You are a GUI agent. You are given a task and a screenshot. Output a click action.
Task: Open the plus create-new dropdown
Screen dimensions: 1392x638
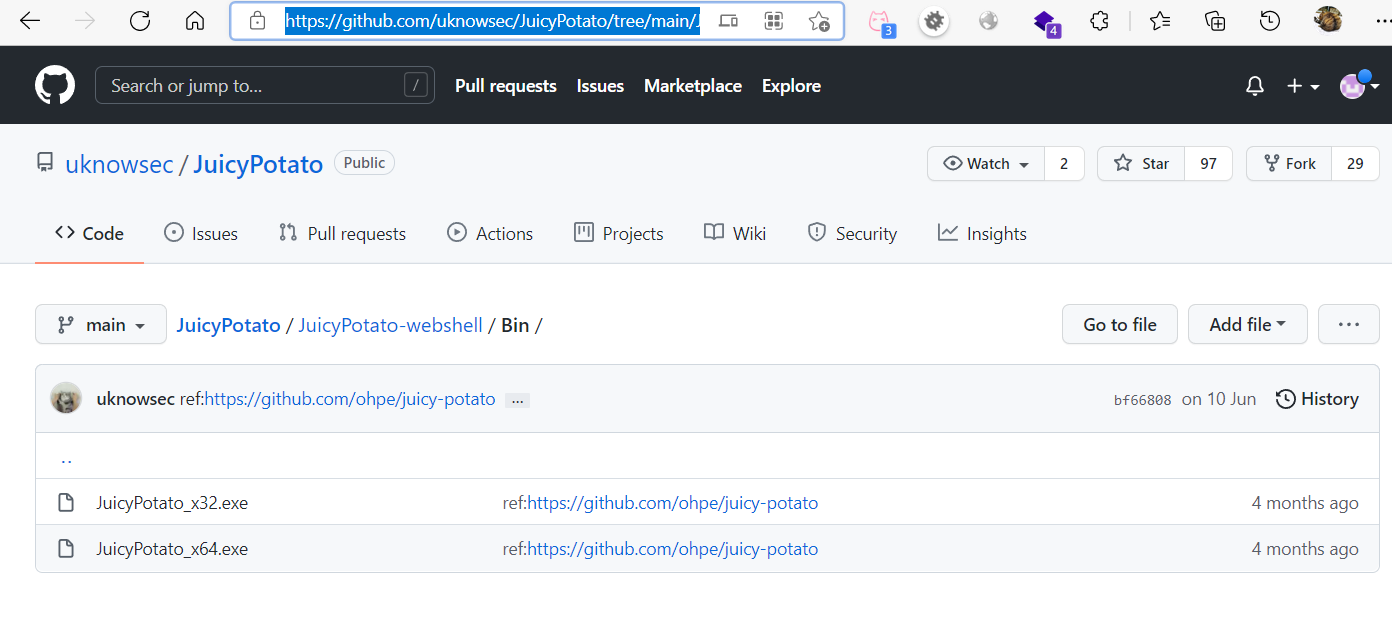tap(1303, 86)
